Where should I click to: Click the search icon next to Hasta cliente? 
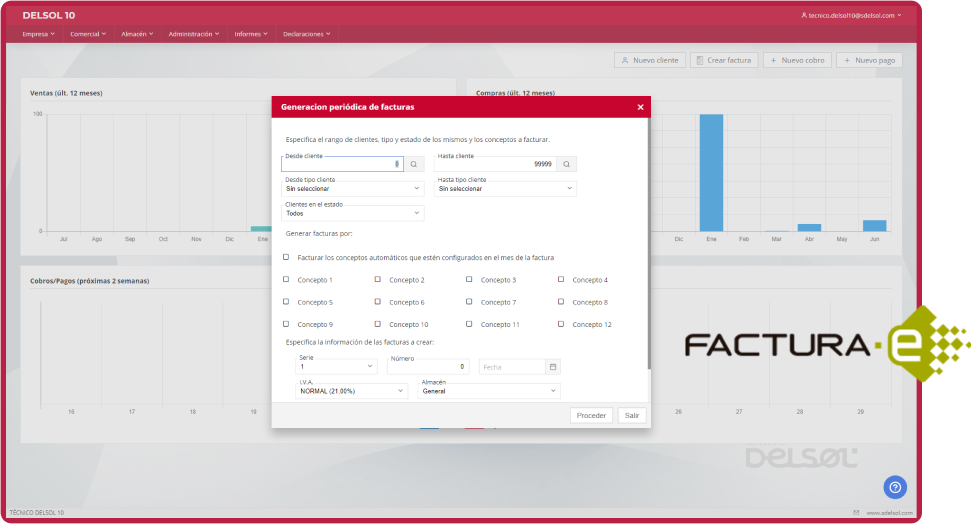pos(566,164)
